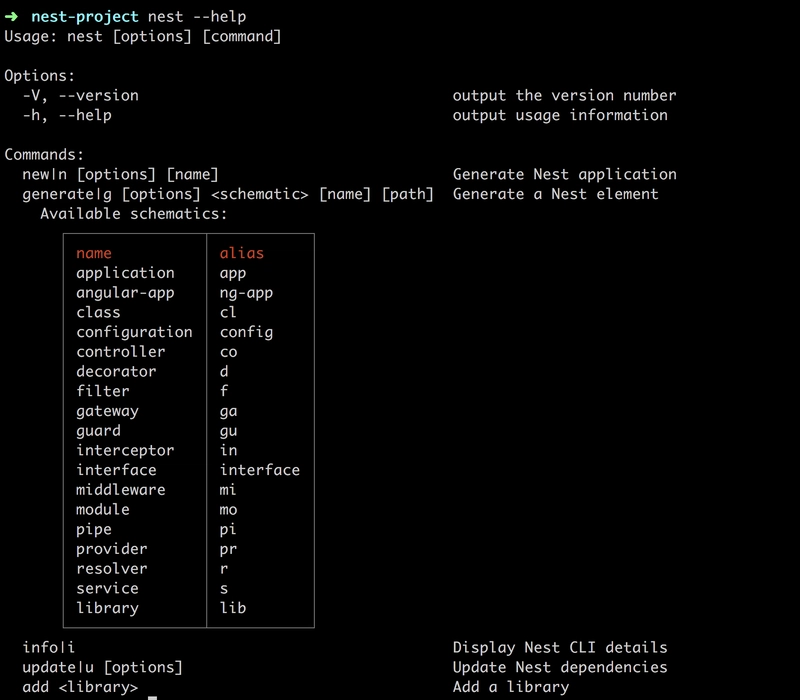Viewport: 800px width, 700px height.
Task: Click the nest-project directory name in prompt
Action: click(85, 17)
